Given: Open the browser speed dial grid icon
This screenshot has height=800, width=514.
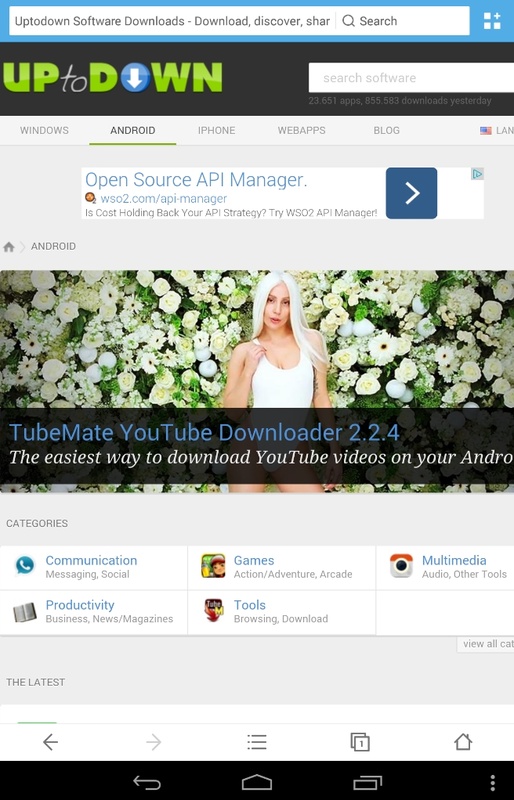Looking at the screenshot, I should (492, 21).
